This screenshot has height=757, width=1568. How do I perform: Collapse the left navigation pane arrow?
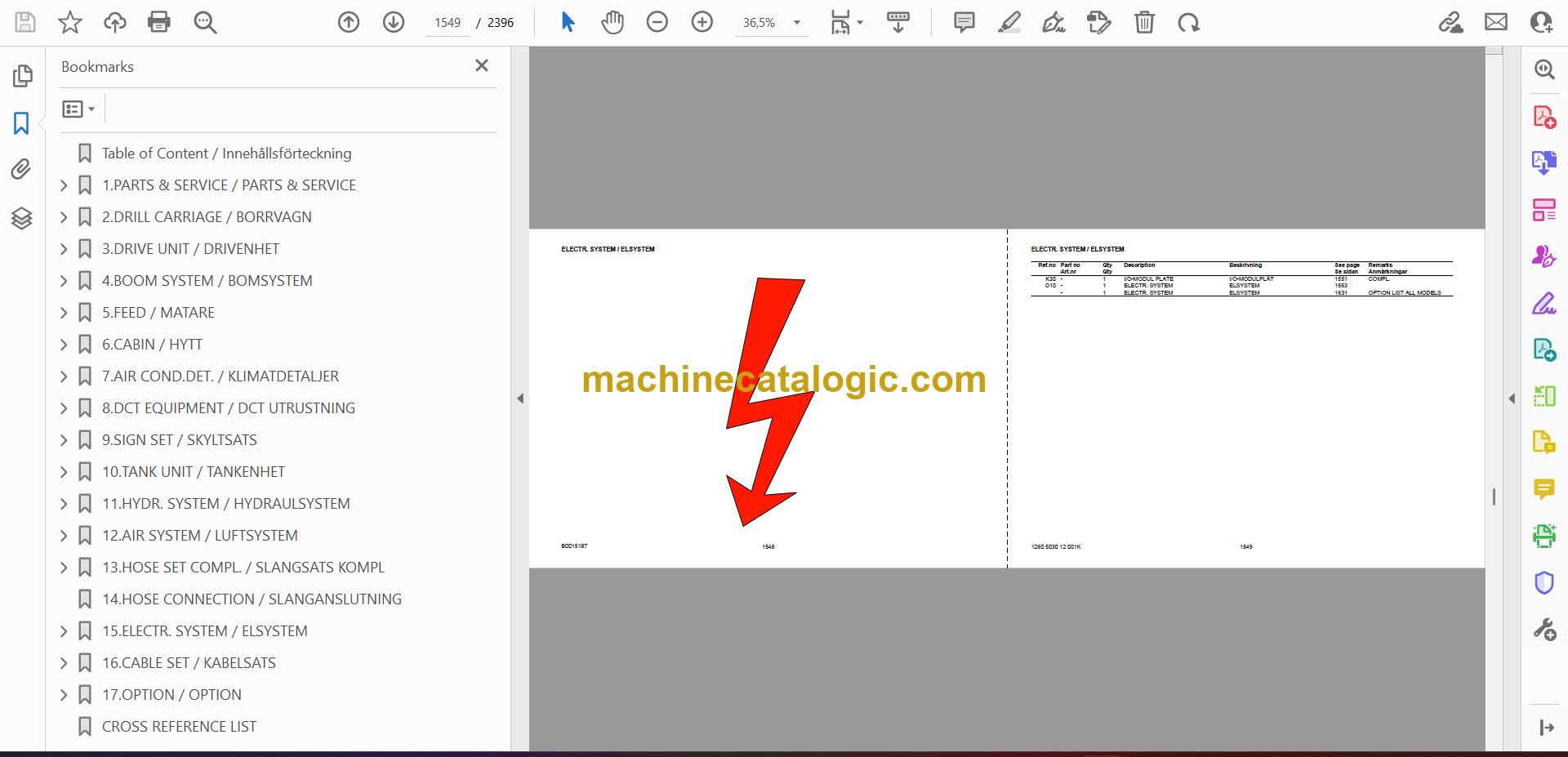[x=520, y=399]
